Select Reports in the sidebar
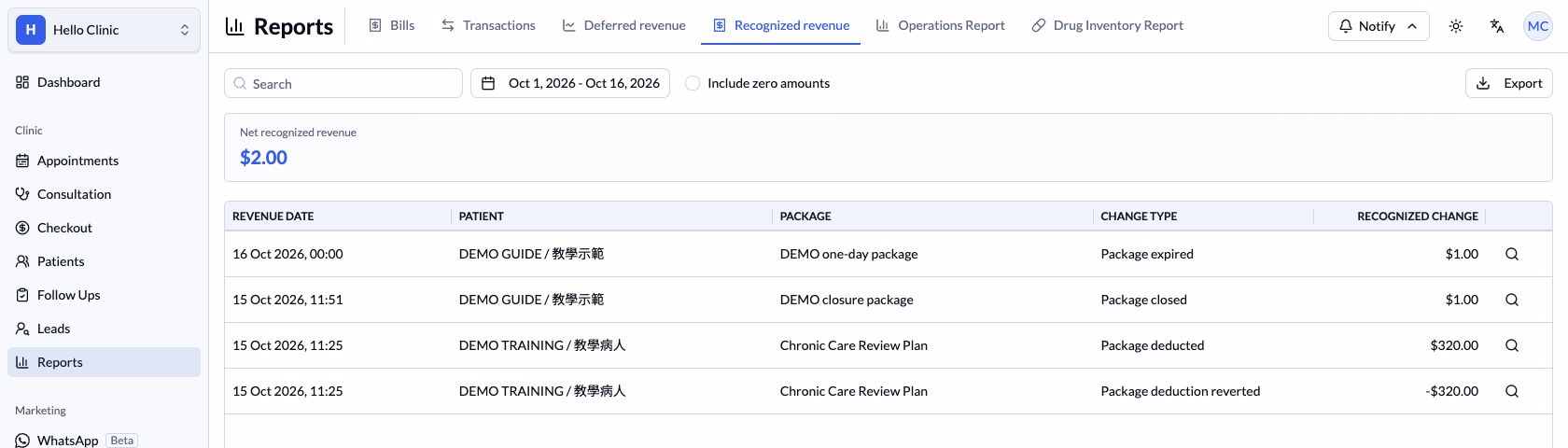This screenshot has height=448, width=1568. click(104, 362)
